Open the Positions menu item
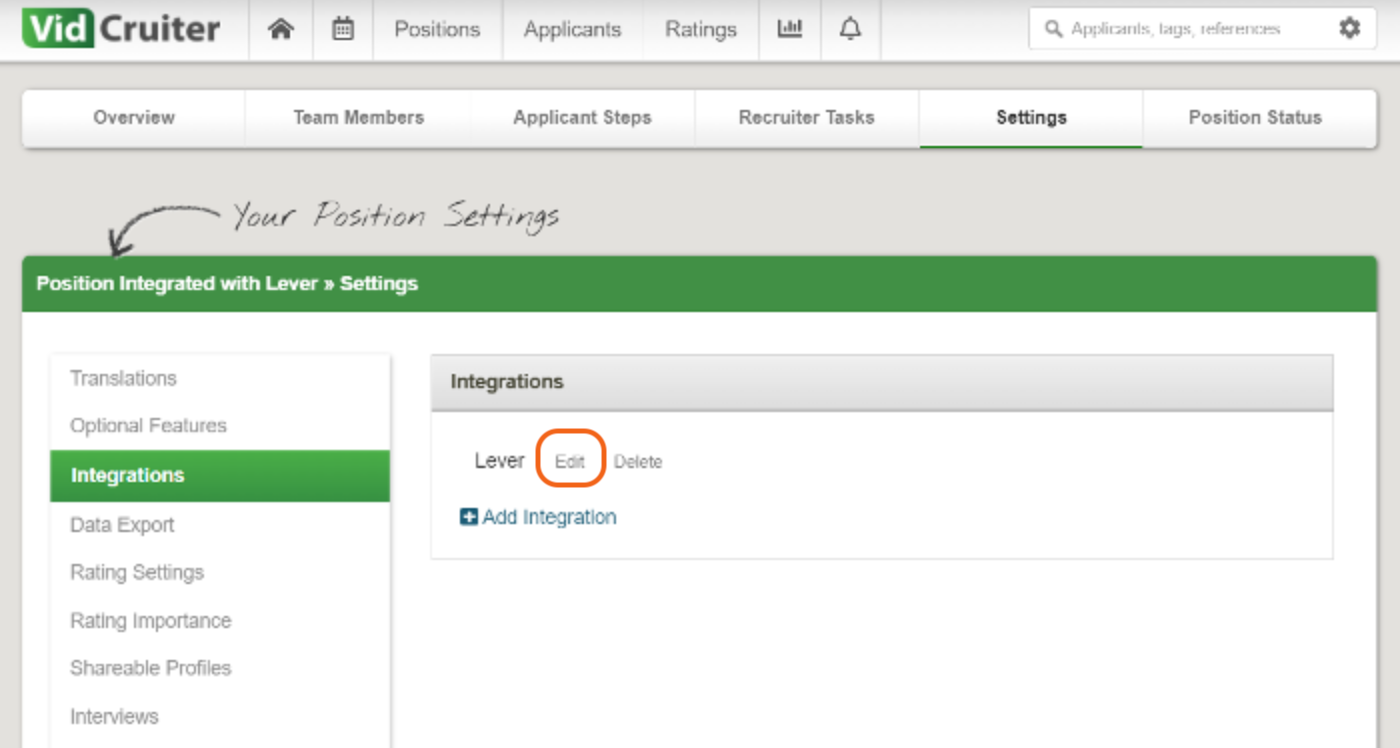This screenshot has height=748, width=1400. click(436, 29)
